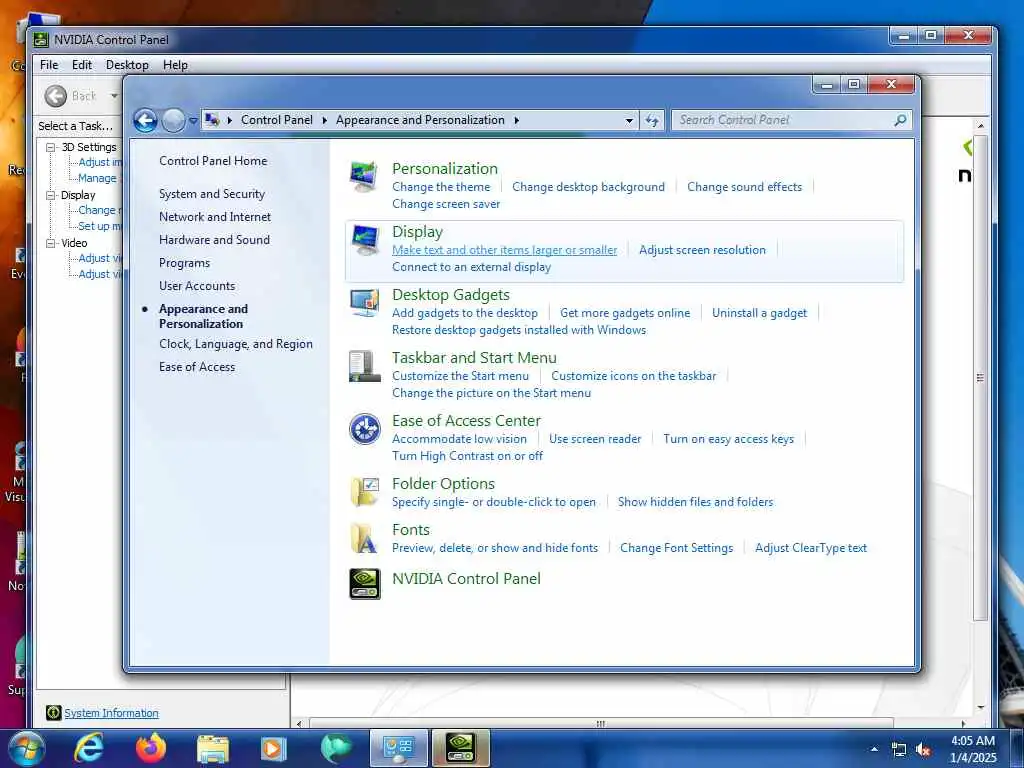Click Turn High Contrast on or off
Viewport: 1024px width, 768px height.
pos(468,456)
